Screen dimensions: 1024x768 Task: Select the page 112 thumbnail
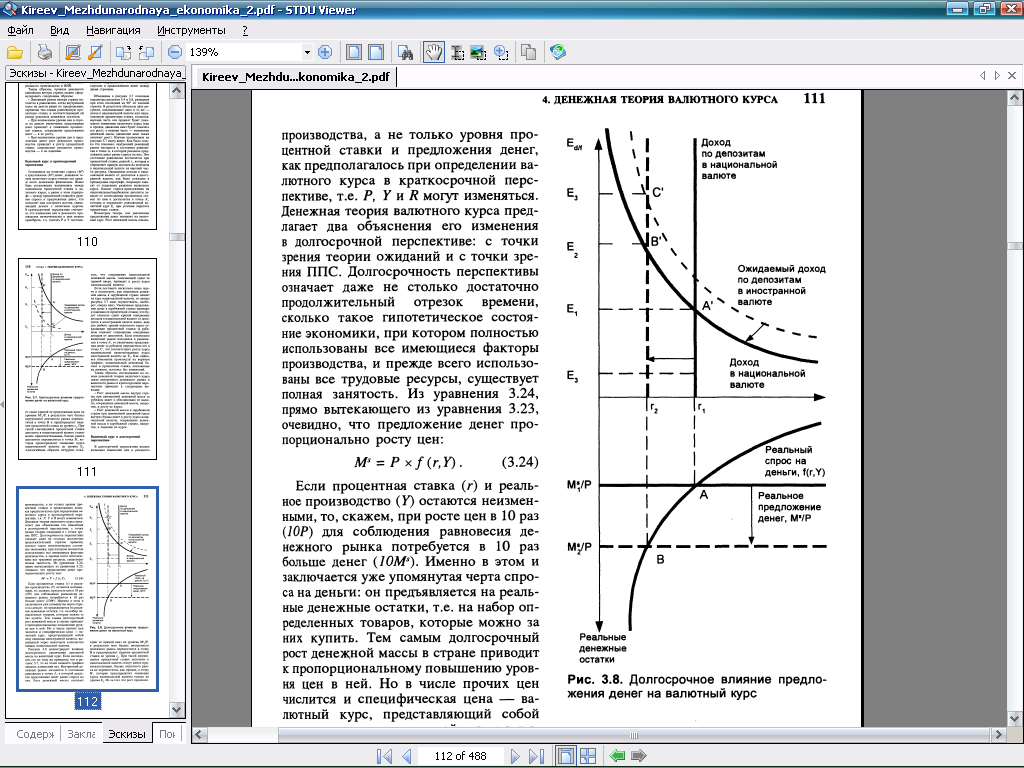pyautogui.click(x=88, y=588)
